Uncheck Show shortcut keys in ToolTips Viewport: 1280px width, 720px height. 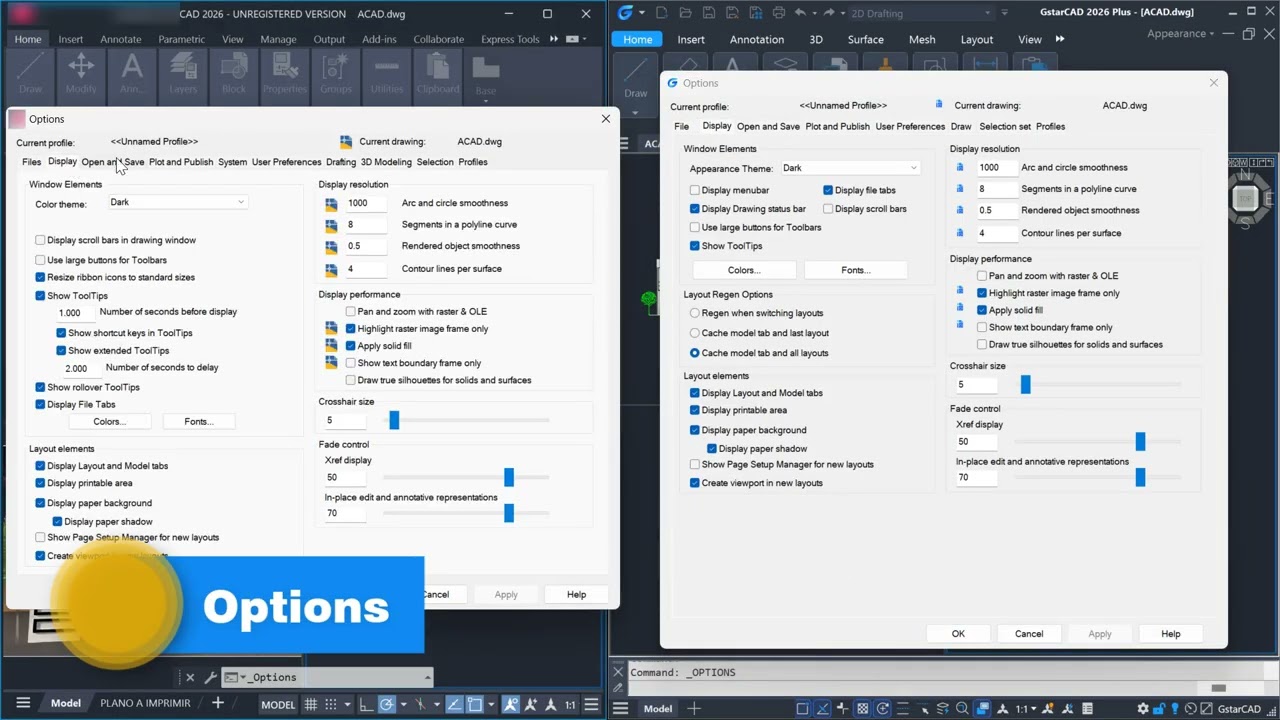point(61,333)
